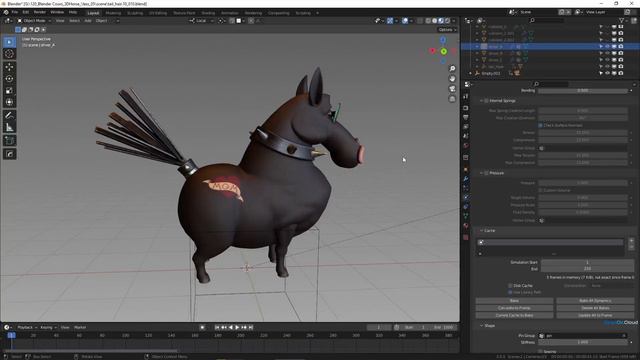Toggle eye visibility on Empty outliner row
This screenshot has height=360, width=640.
coord(607,73)
